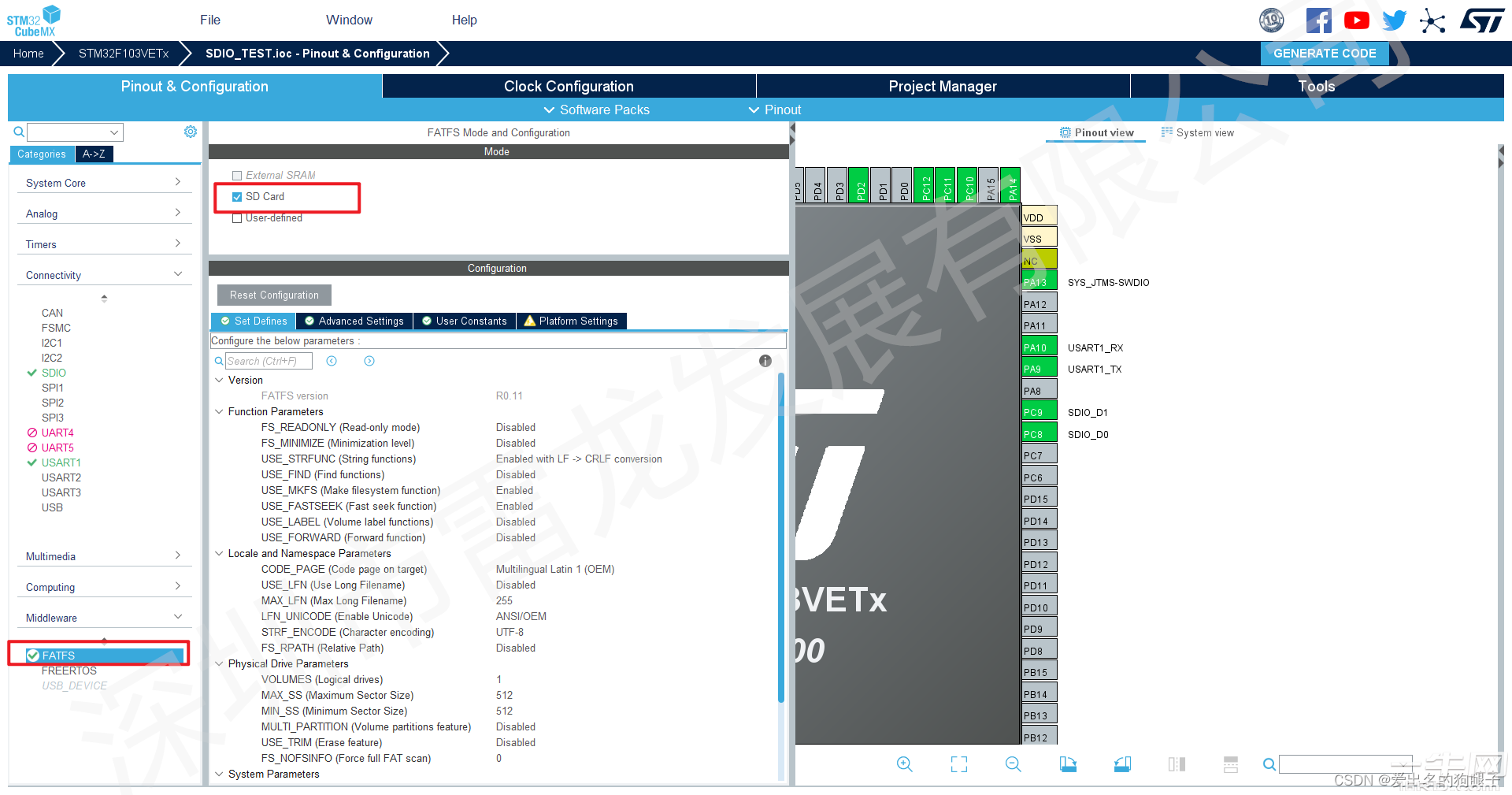Switch to A->Z sorting tab
The height and width of the screenshot is (795, 1512).
[94, 154]
